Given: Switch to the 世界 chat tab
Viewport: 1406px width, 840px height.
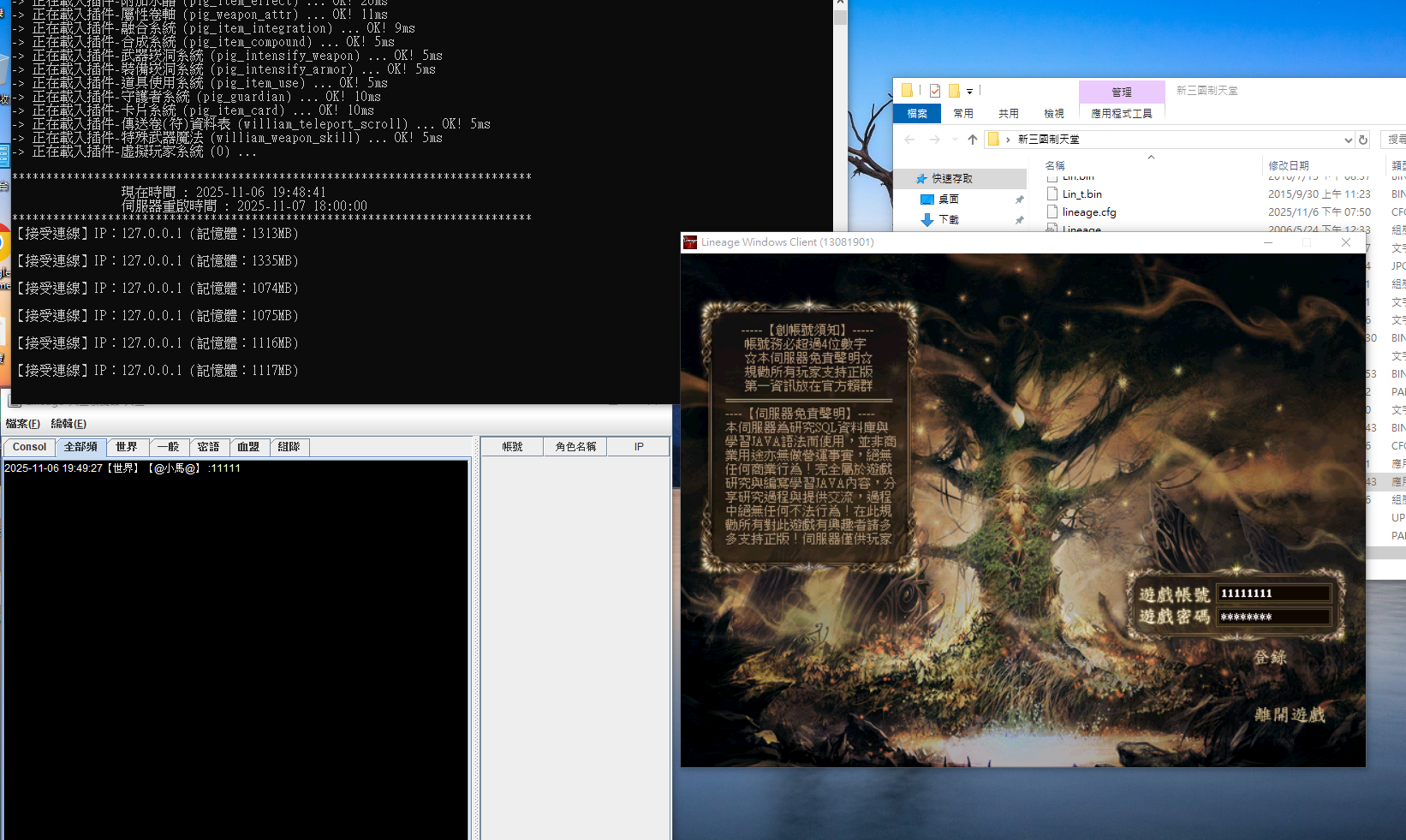Looking at the screenshot, I should pyautogui.click(x=127, y=447).
